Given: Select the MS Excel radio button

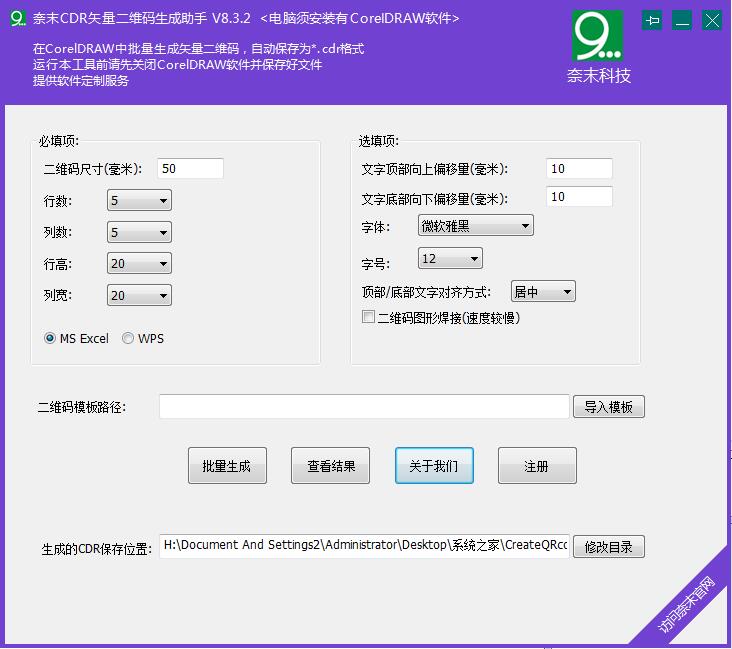Looking at the screenshot, I should pyautogui.click(x=50, y=339).
